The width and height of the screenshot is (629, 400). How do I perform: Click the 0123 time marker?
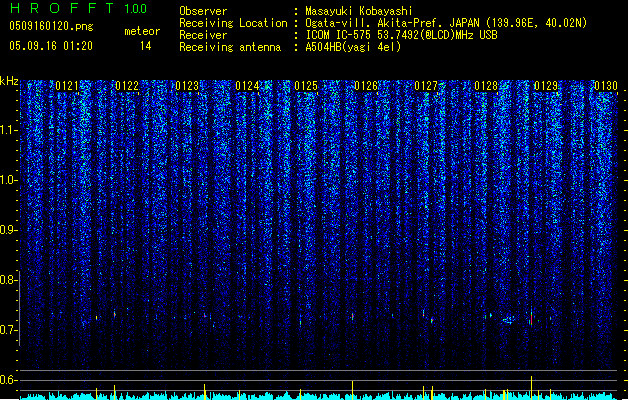187,86
